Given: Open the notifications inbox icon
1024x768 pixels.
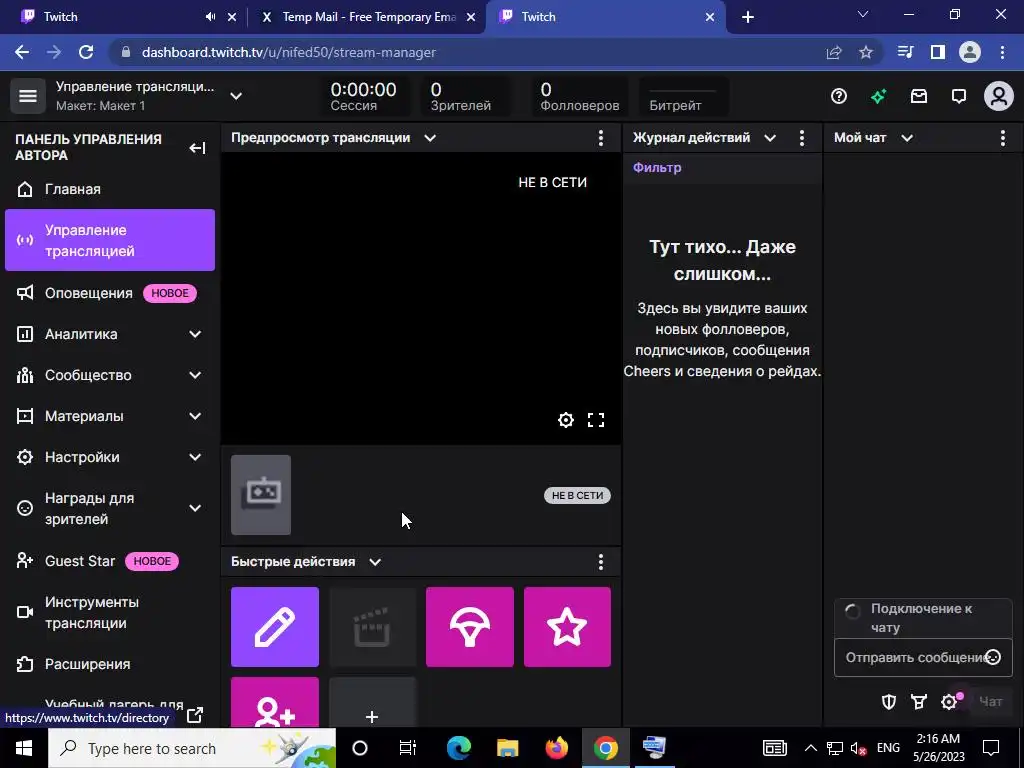Looking at the screenshot, I should [x=919, y=97].
